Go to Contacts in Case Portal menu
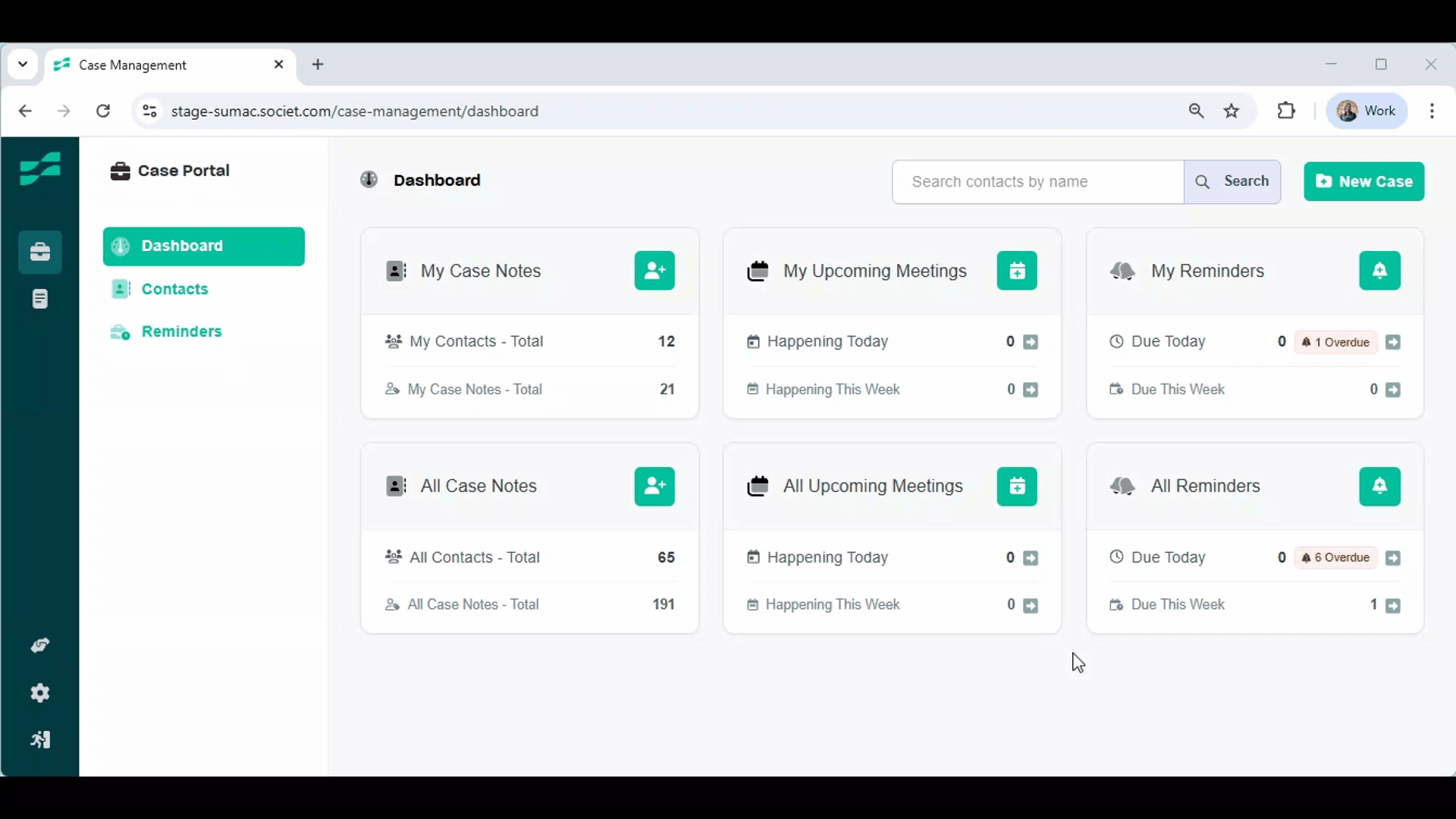Viewport: 1456px width, 819px height. coord(174,289)
